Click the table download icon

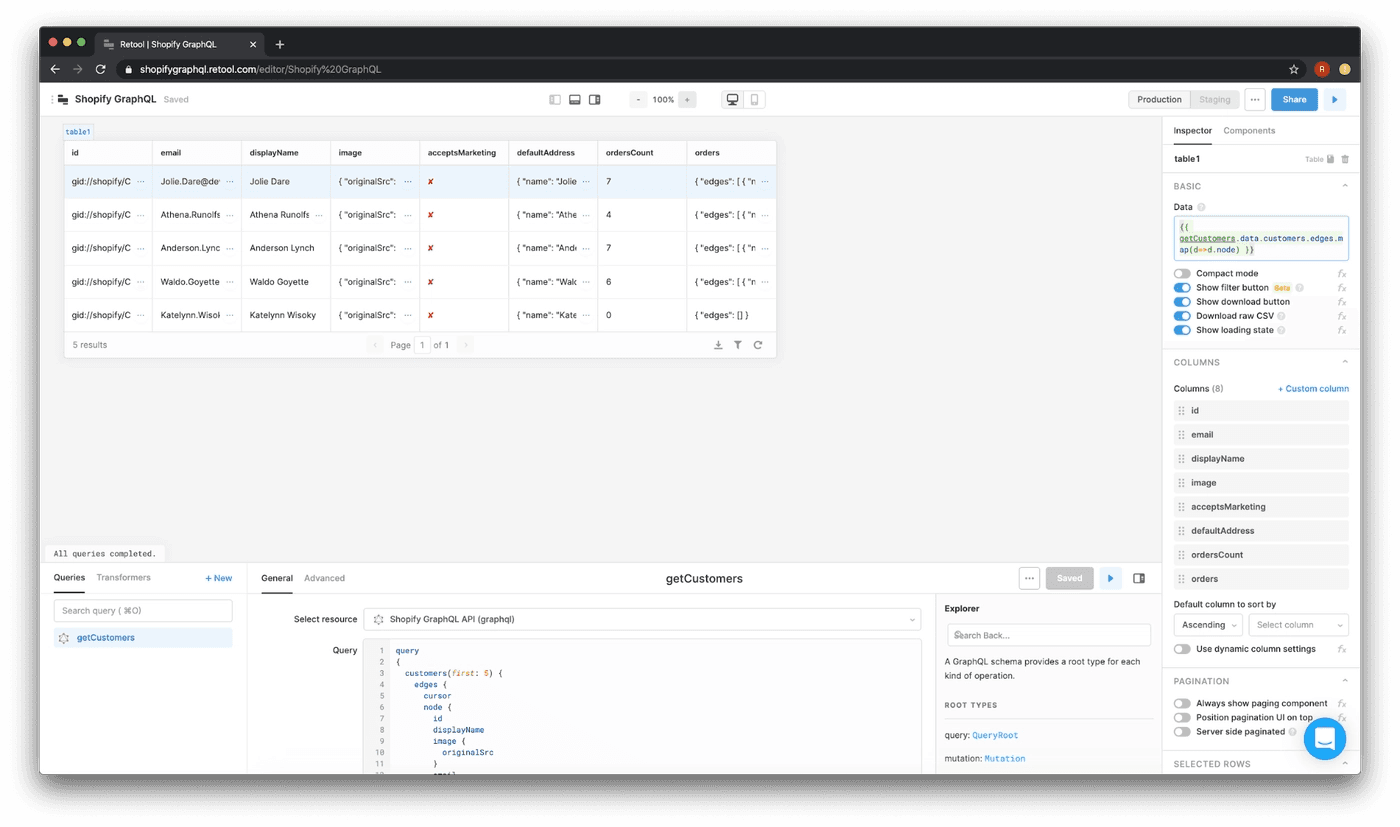pos(718,345)
